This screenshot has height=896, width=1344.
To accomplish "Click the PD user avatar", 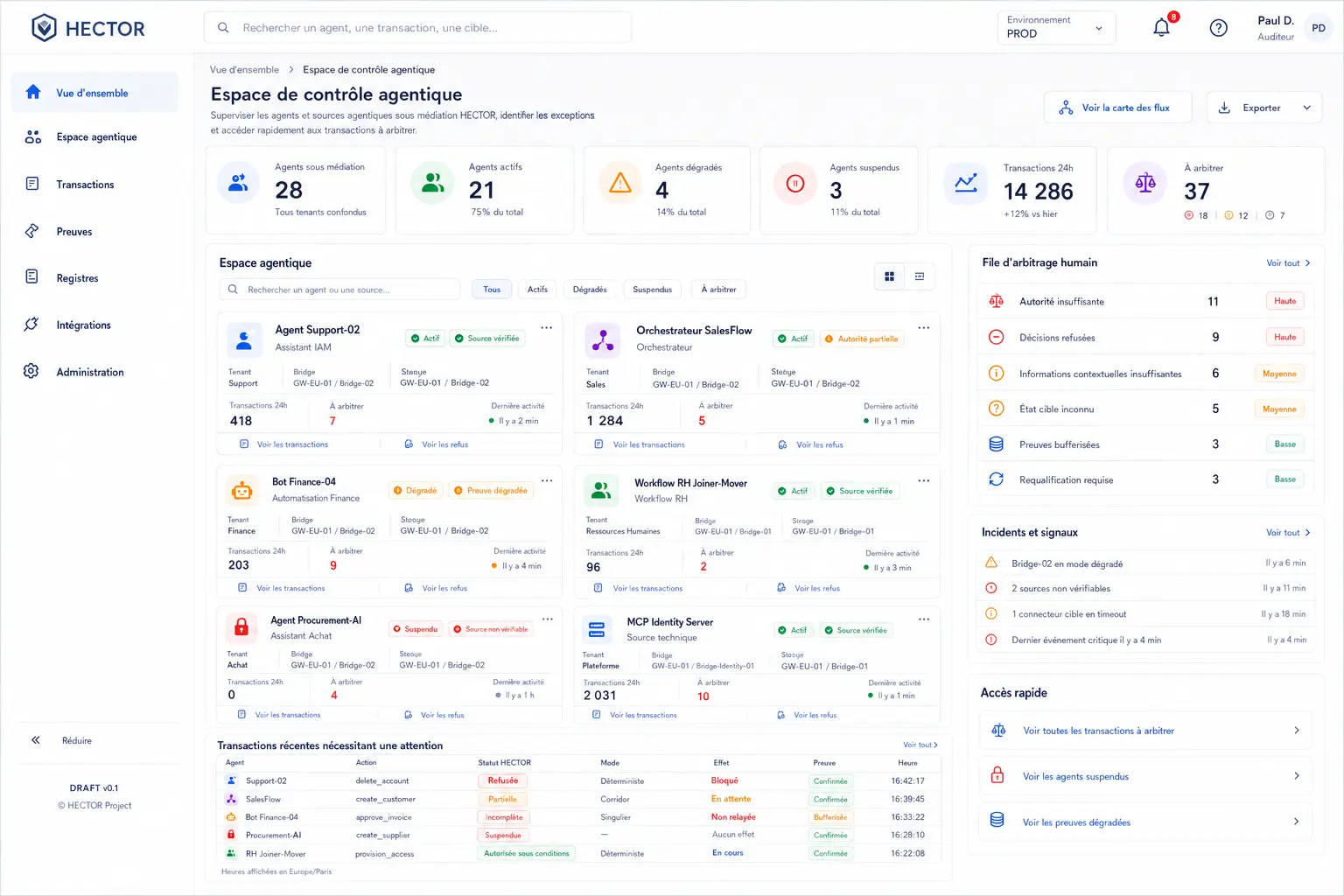I will (x=1318, y=28).
